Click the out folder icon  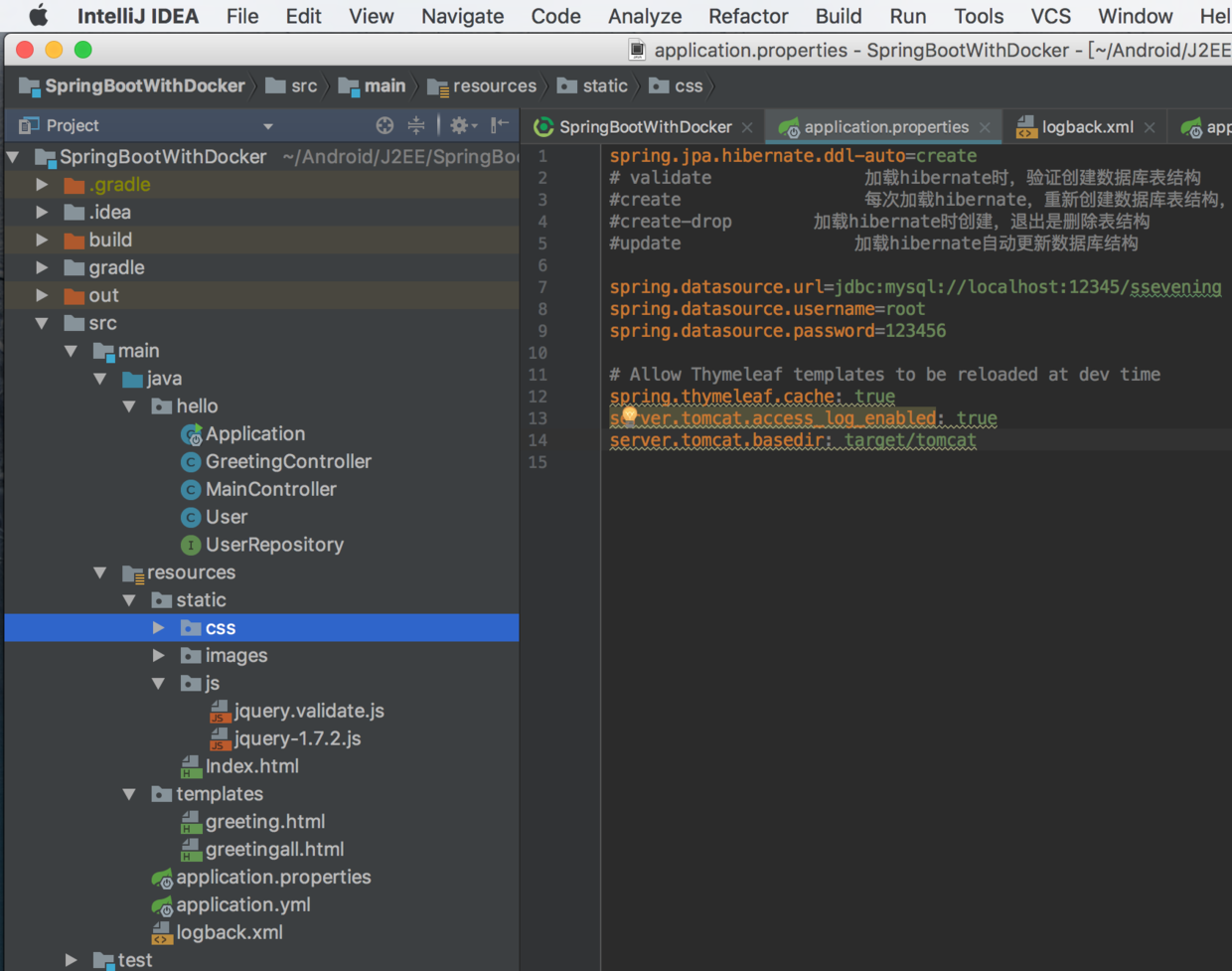[74, 296]
